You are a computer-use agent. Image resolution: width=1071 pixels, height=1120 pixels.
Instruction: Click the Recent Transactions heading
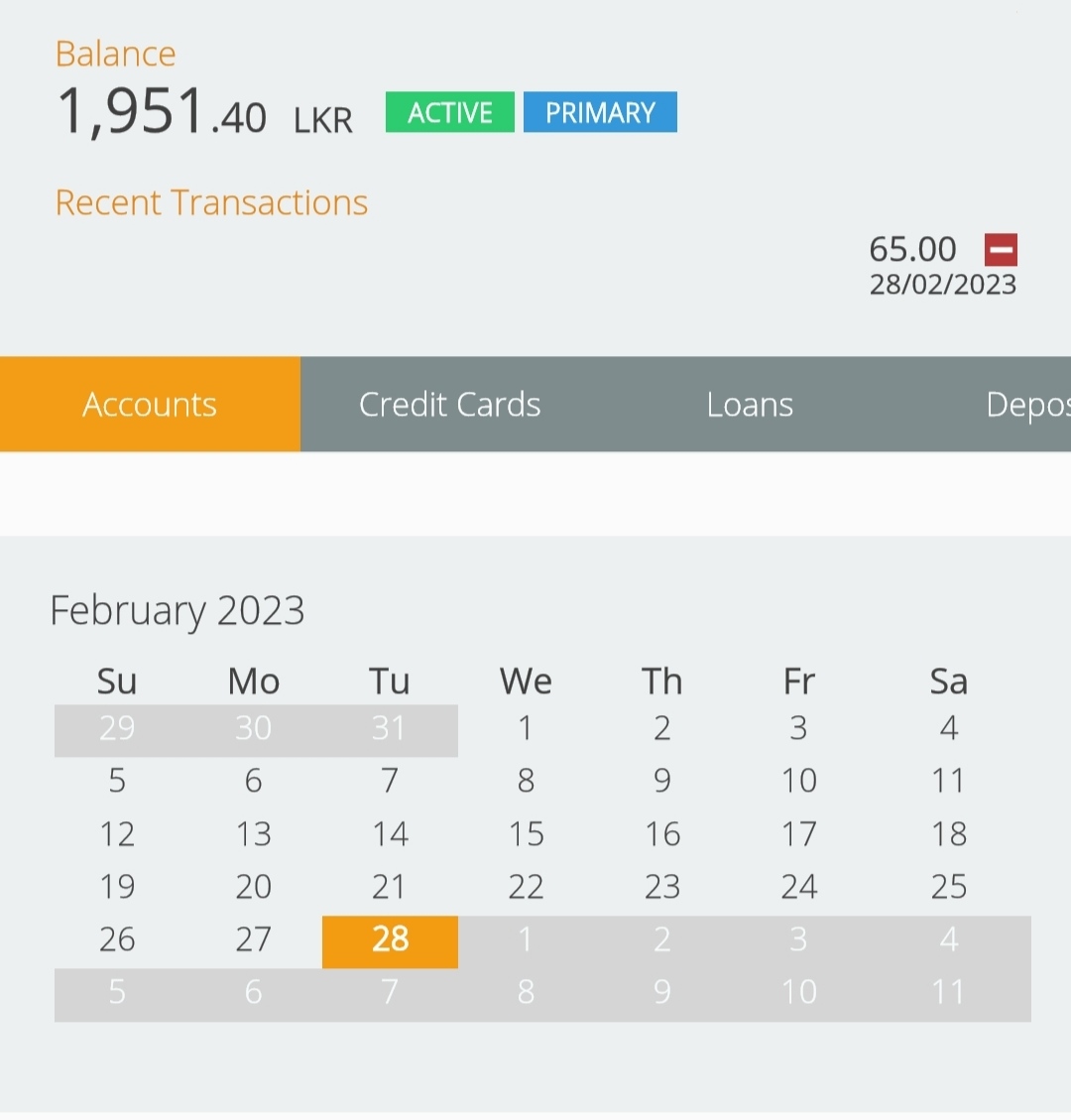pos(211,202)
